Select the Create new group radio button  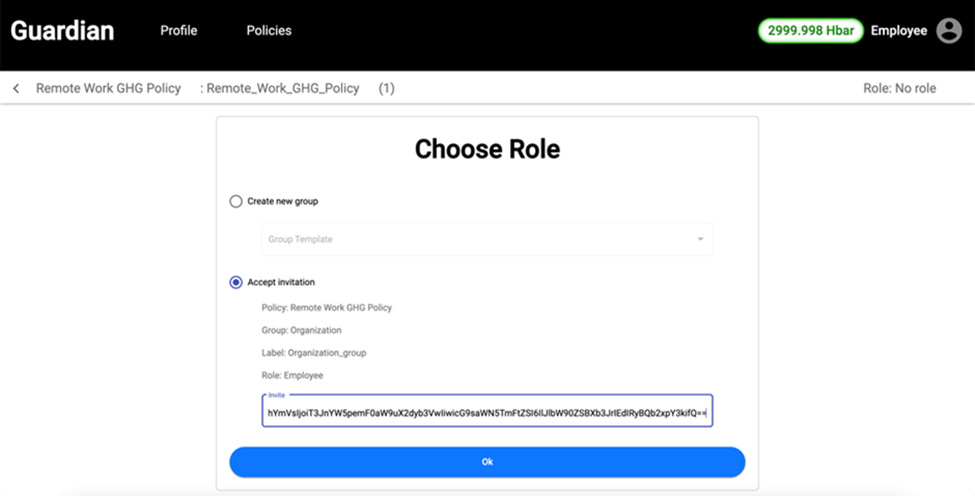pos(236,201)
